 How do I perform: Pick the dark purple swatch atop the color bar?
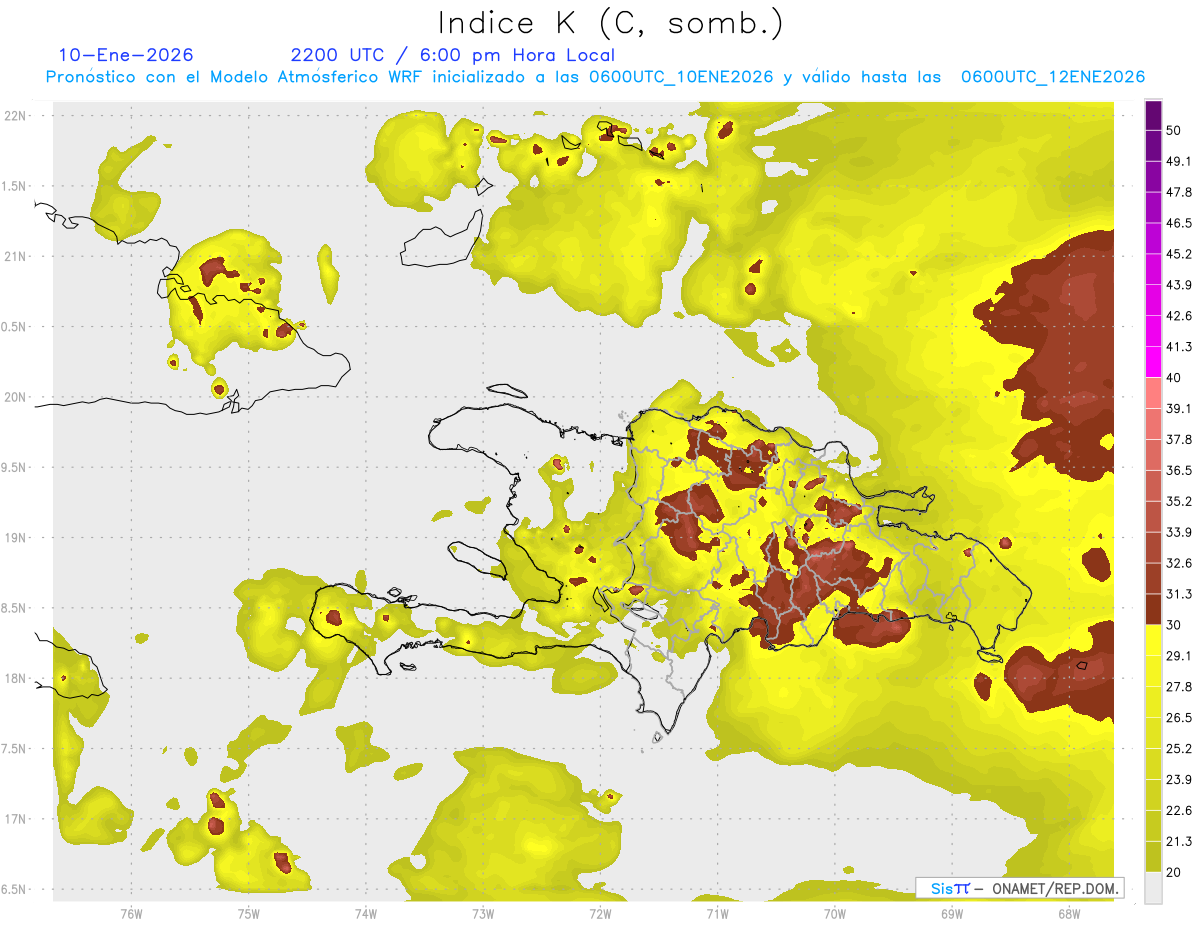click(x=1154, y=115)
